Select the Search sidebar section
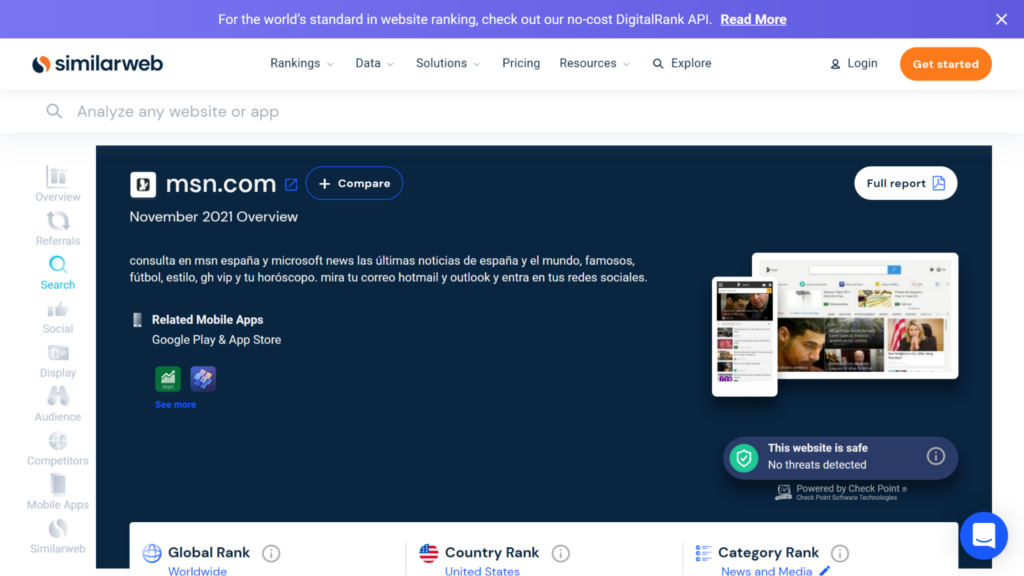 [x=57, y=272]
